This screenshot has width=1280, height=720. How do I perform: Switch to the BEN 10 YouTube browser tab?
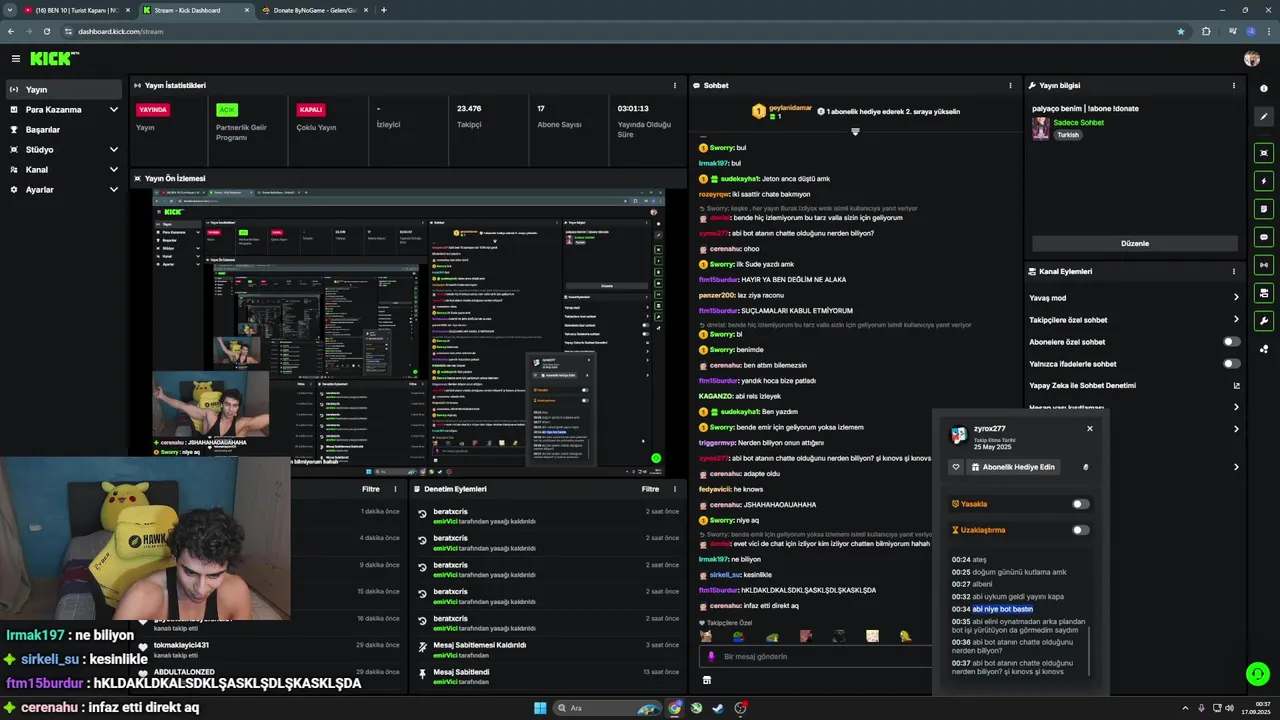[x=78, y=10]
